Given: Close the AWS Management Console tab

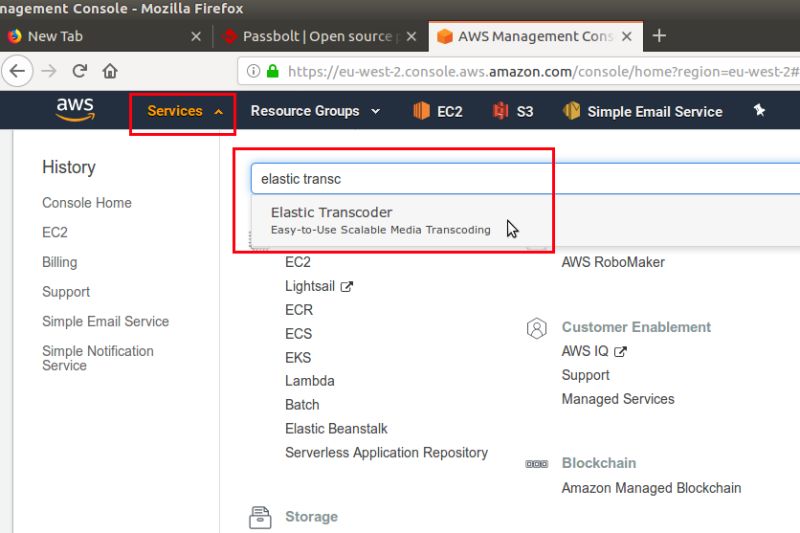Looking at the screenshot, I should (x=627, y=36).
